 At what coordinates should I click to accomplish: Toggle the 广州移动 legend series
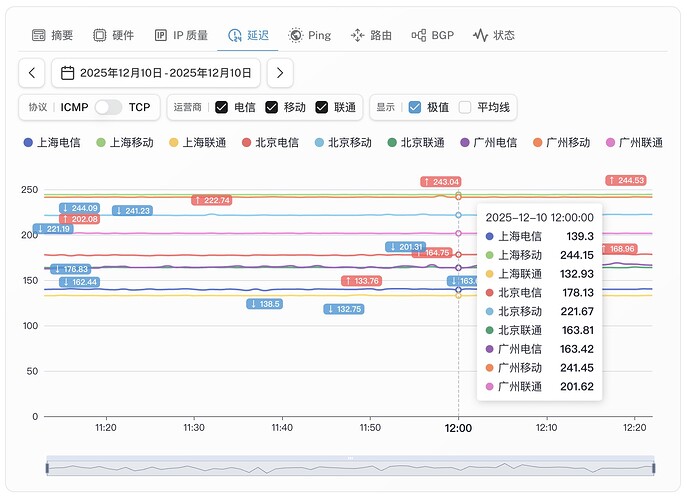pyautogui.click(x=561, y=142)
